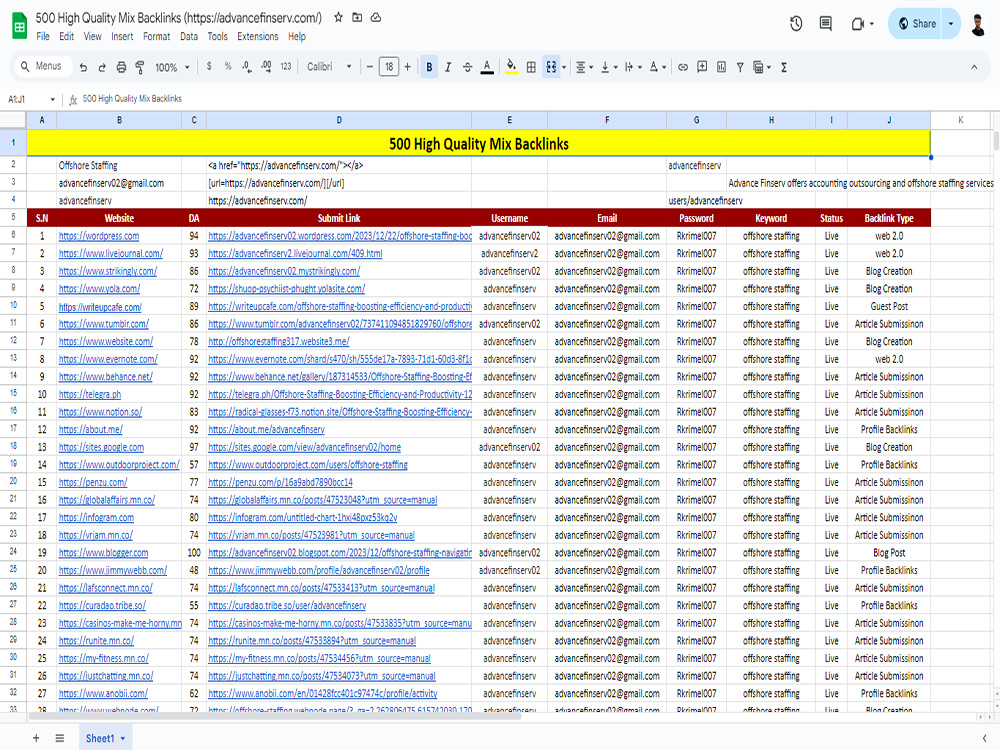Open the zoom 100% dropdown
This screenshot has height=750, width=1000.
[172, 67]
